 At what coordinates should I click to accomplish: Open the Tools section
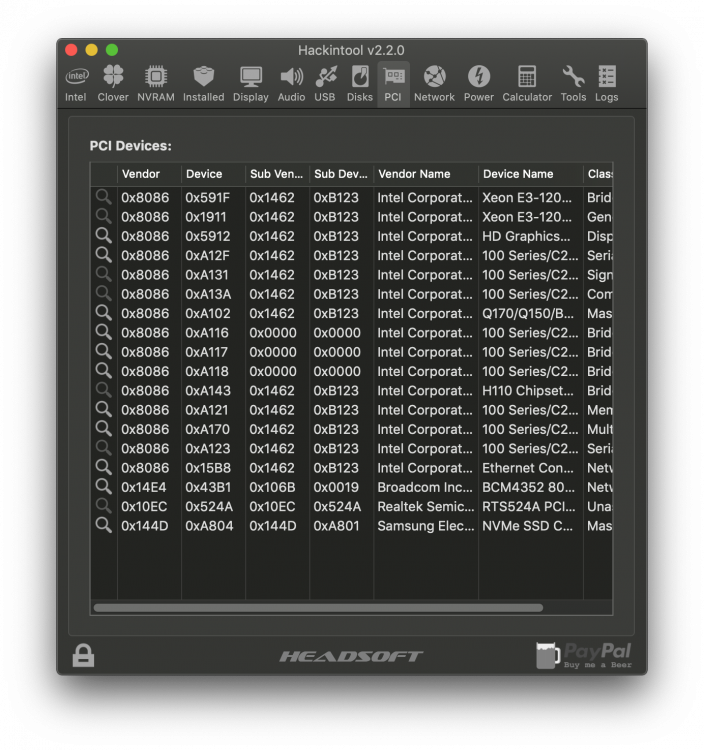pos(573,84)
